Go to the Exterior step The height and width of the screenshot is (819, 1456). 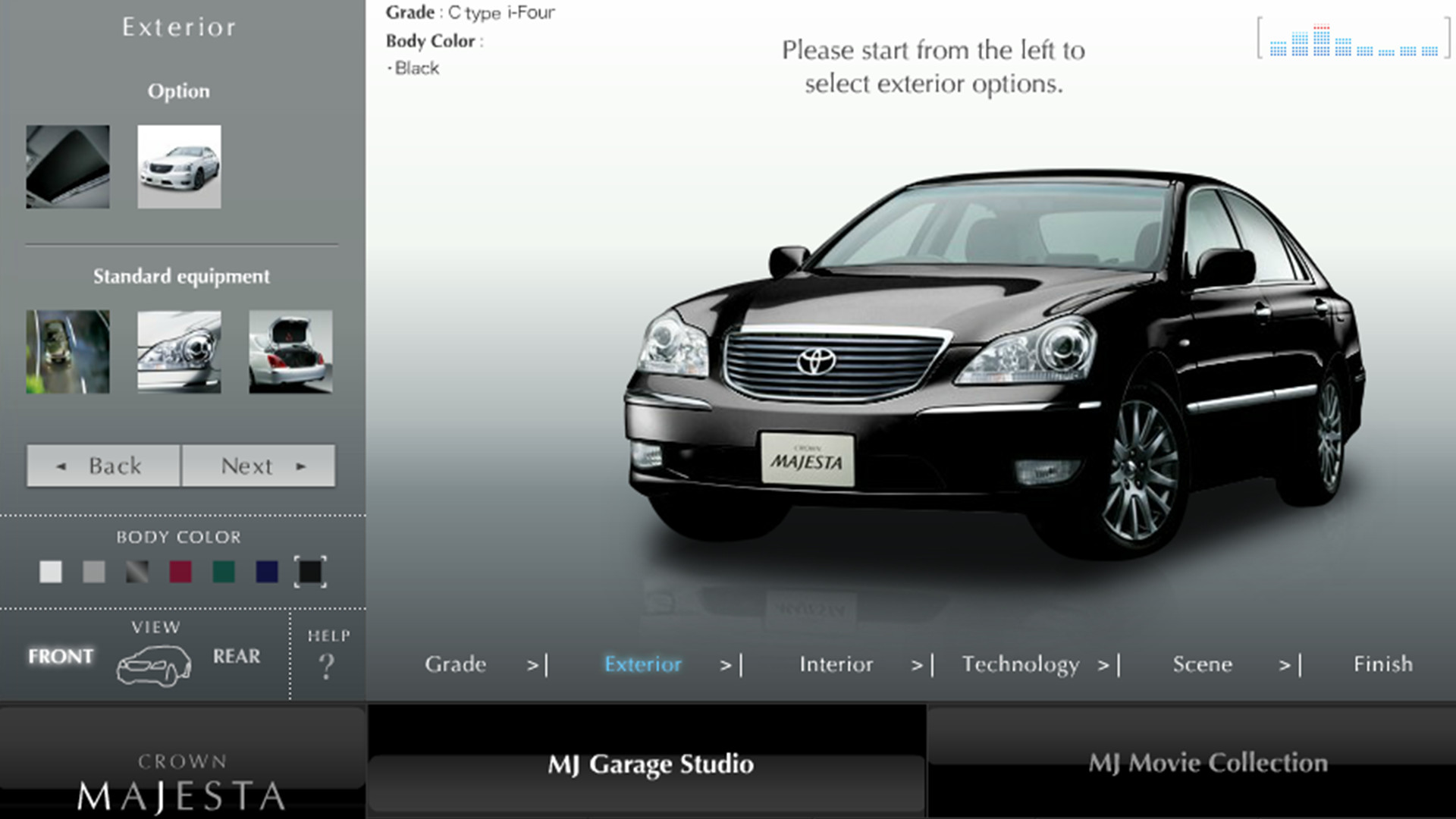643,664
